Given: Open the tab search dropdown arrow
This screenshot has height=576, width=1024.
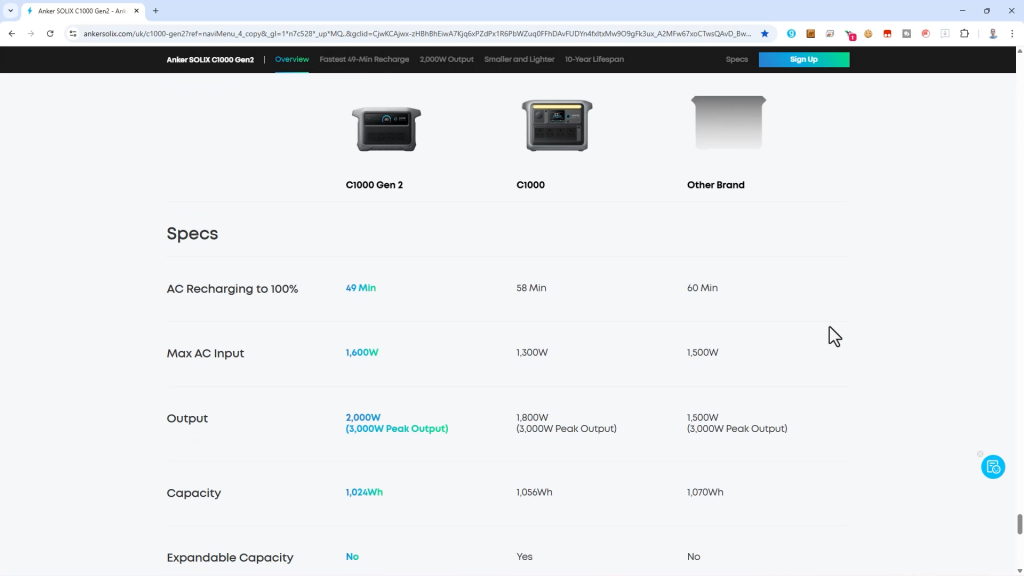Looking at the screenshot, I should pos(10,11).
